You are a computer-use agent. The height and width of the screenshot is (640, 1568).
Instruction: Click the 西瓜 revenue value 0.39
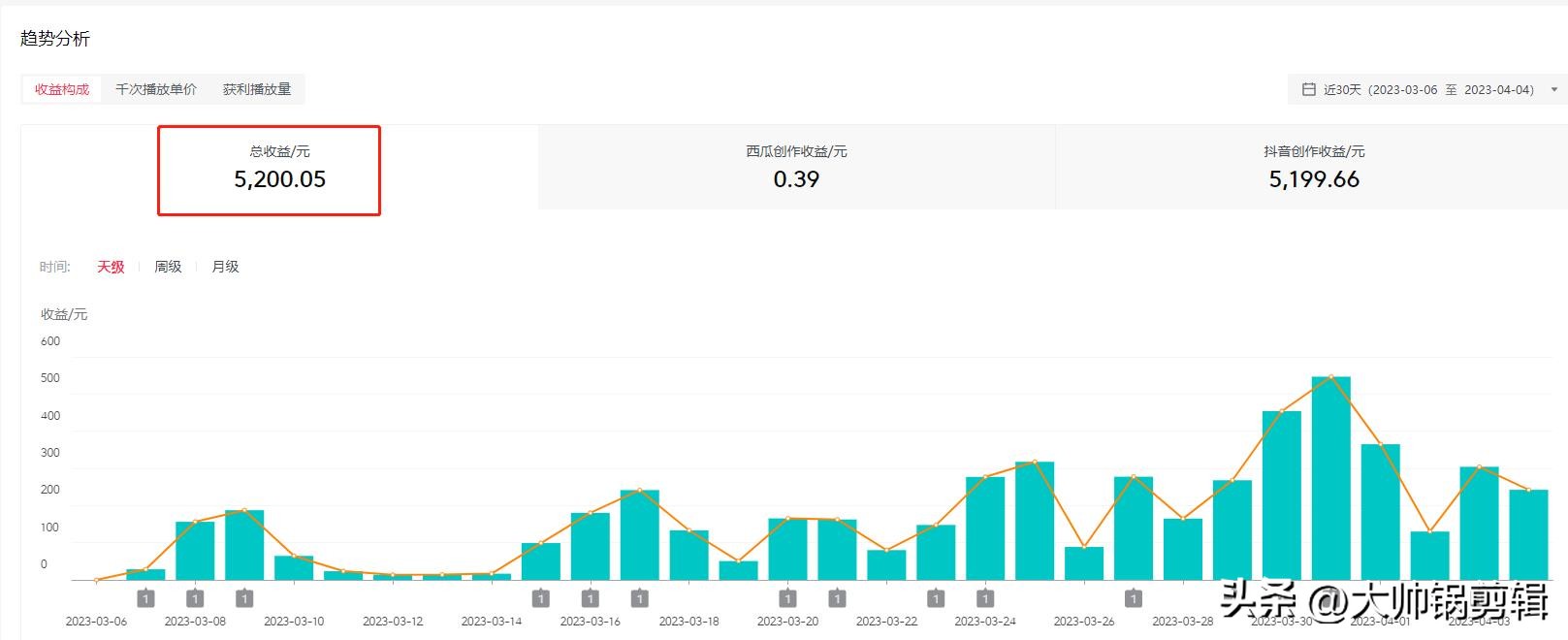[x=796, y=179]
